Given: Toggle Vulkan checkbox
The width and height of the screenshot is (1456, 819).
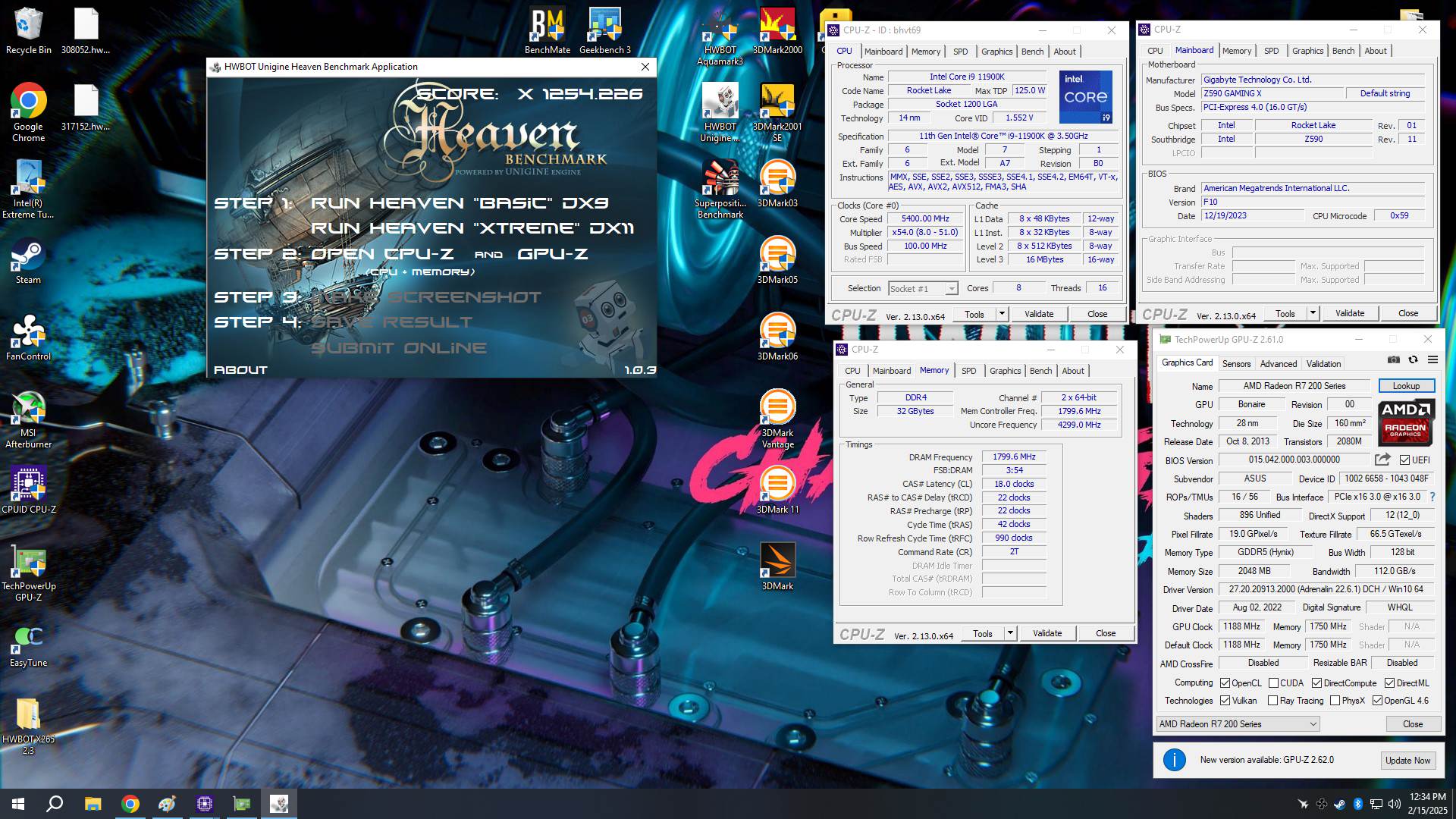Looking at the screenshot, I should (1225, 701).
